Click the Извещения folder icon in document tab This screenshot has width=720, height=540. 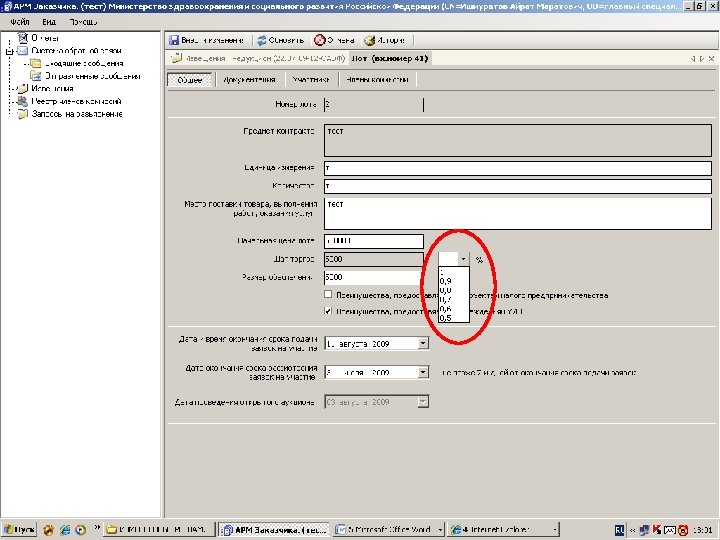pos(176,58)
